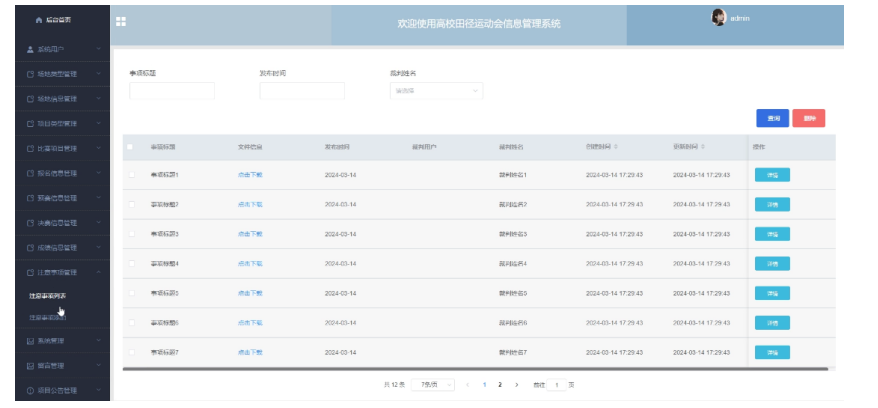Click 点击下载 link in row 事项标题2
This screenshot has height=408, width=878.
click(250, 204)
